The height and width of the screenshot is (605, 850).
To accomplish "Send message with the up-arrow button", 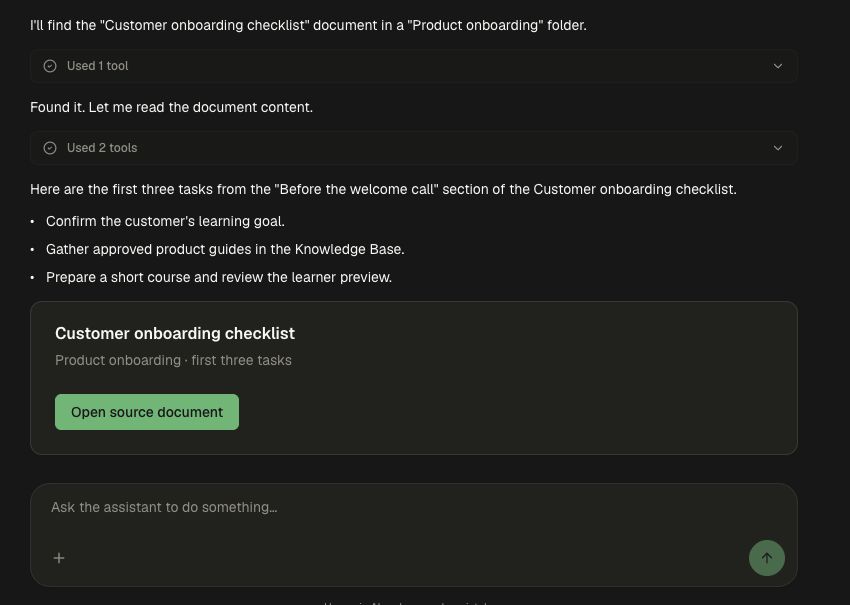I will coord(767,558).
